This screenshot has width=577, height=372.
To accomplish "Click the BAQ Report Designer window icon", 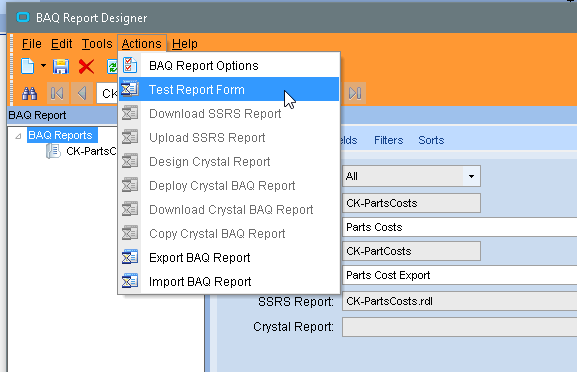I will pyautogui.click(x=23, y=17).
